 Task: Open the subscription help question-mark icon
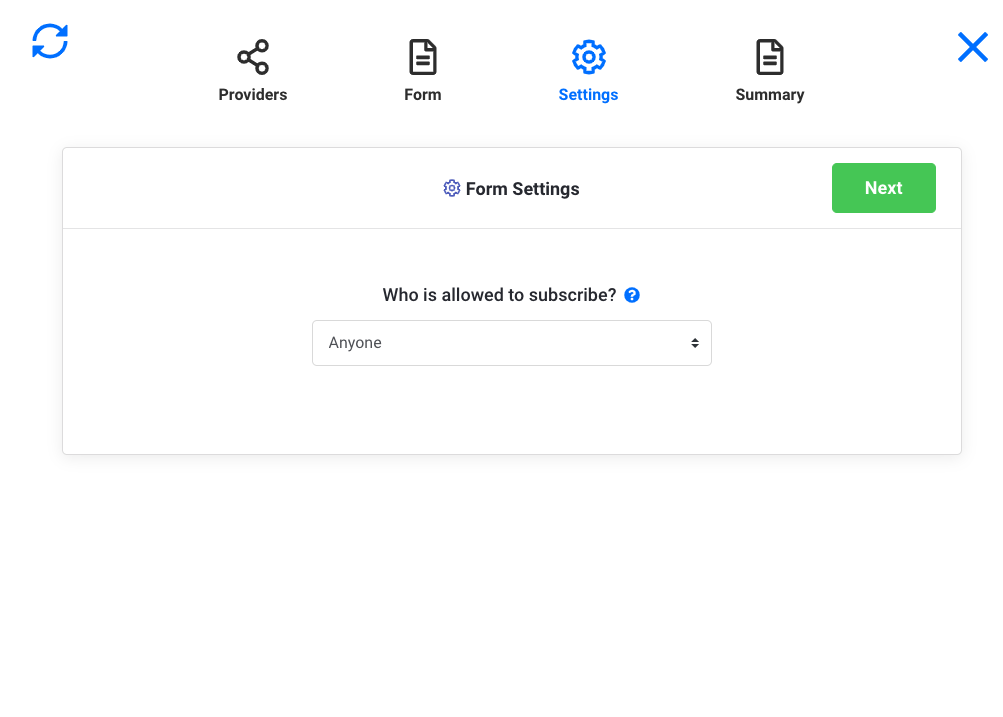[x=632, y=295]
